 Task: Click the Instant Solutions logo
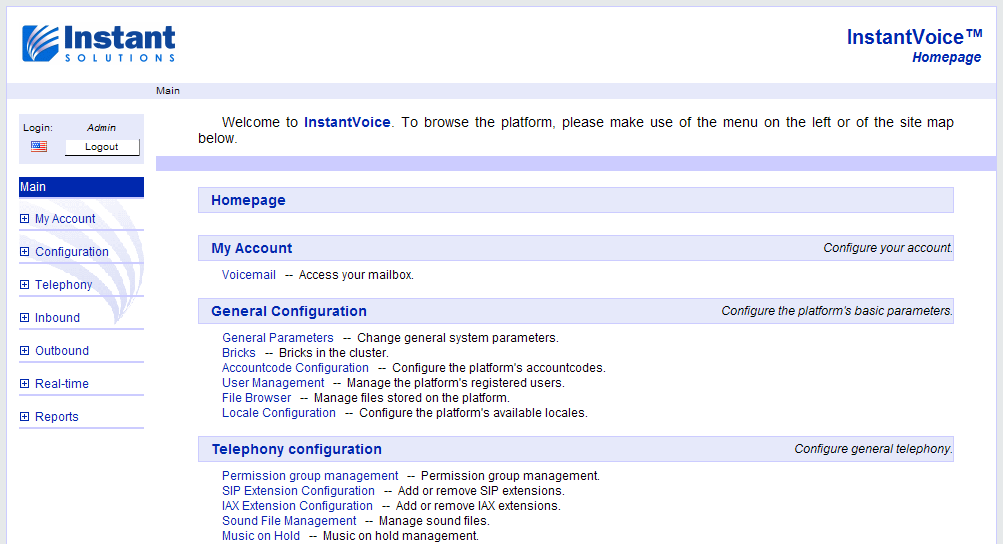pos(99,44)
